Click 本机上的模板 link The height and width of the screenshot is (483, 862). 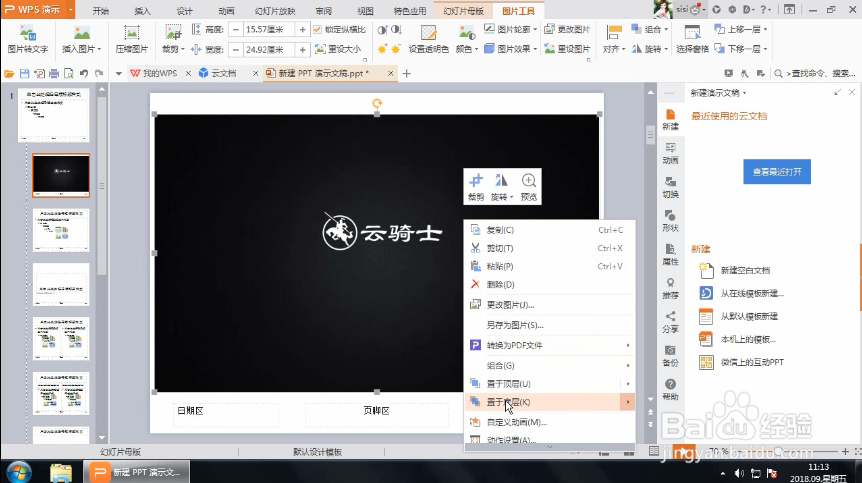click(x=748, y=340)
